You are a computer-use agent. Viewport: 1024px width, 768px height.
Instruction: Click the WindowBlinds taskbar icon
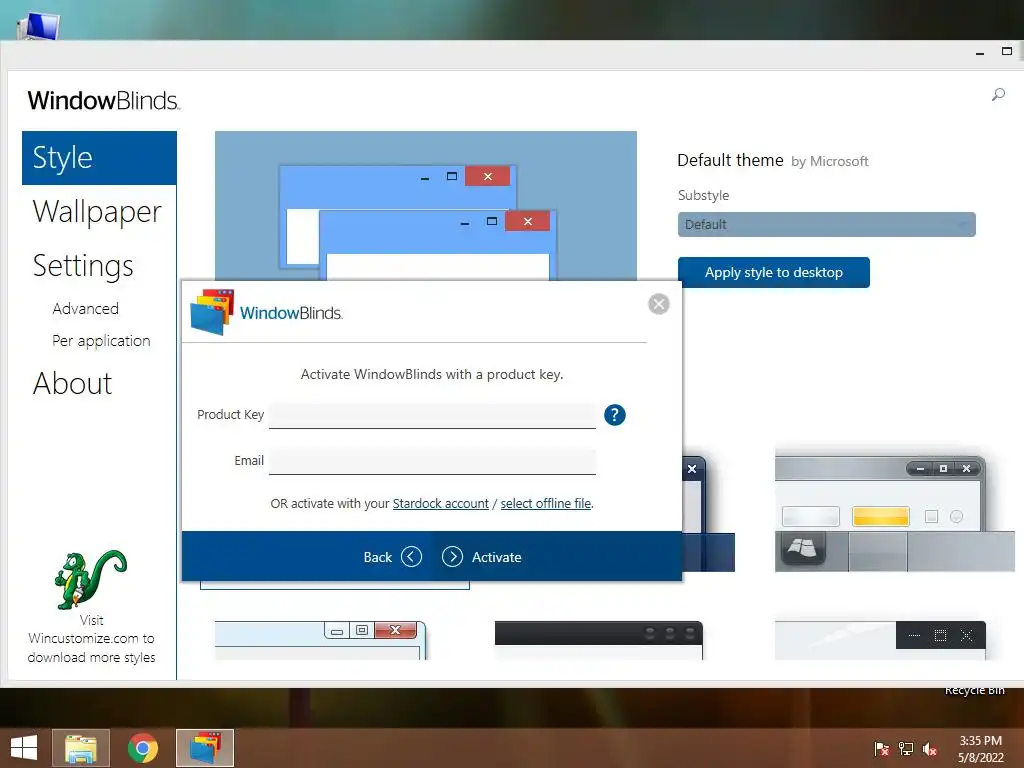click(x=205, y=748)
